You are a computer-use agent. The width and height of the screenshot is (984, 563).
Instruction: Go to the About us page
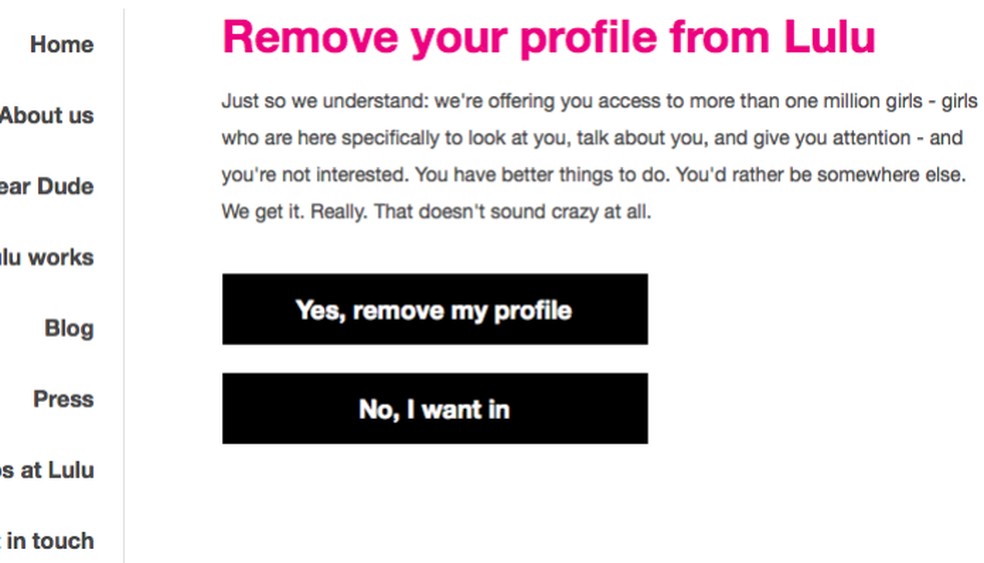(x=47, y=115)
